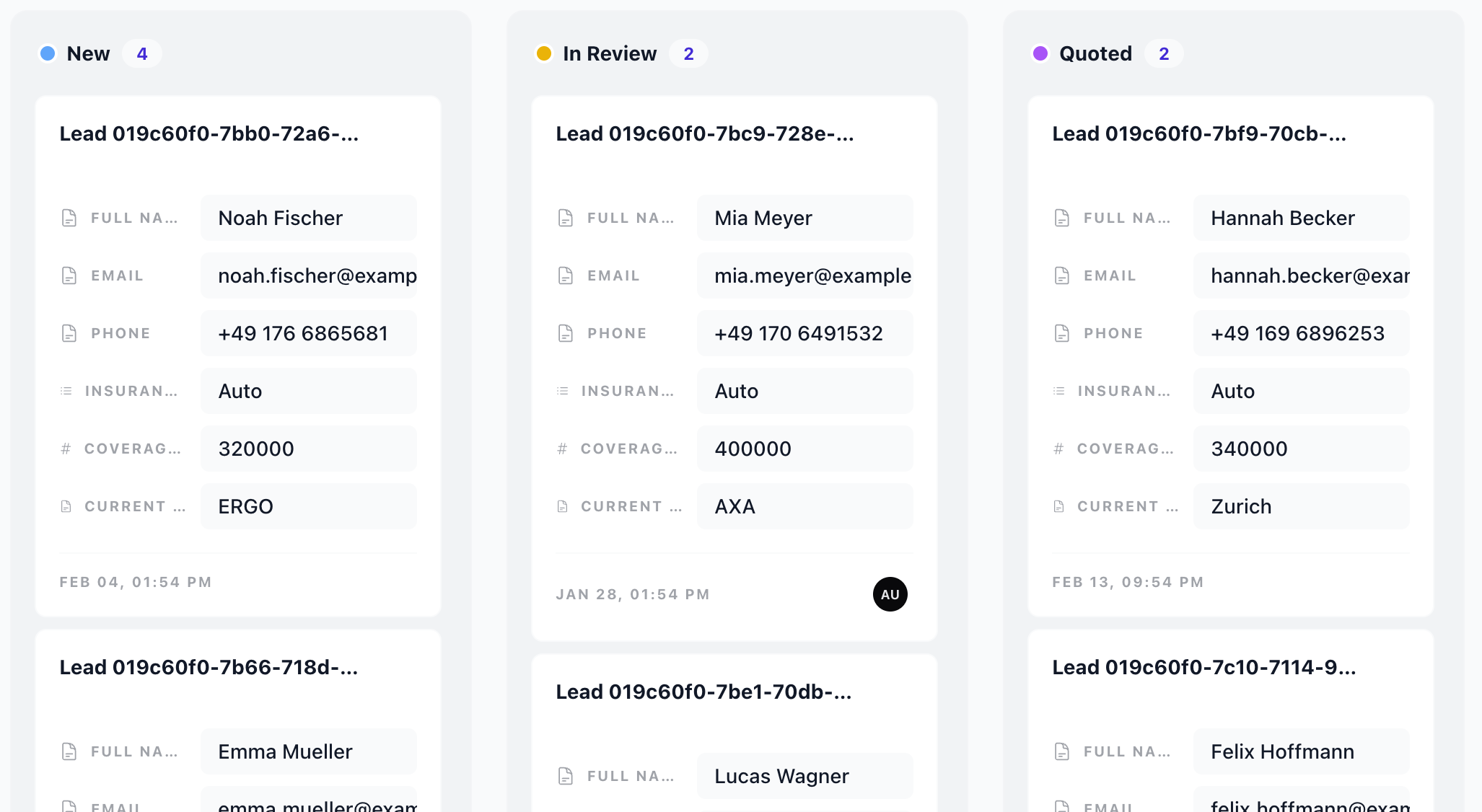Click the purple status dot beside Quoted
The image size is (1482, 812).
1040,53
